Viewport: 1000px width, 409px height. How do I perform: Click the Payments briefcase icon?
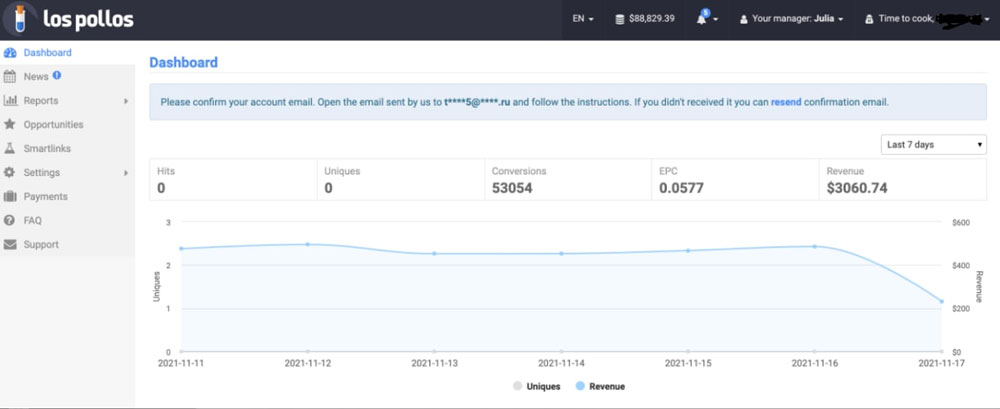point(10,196)
